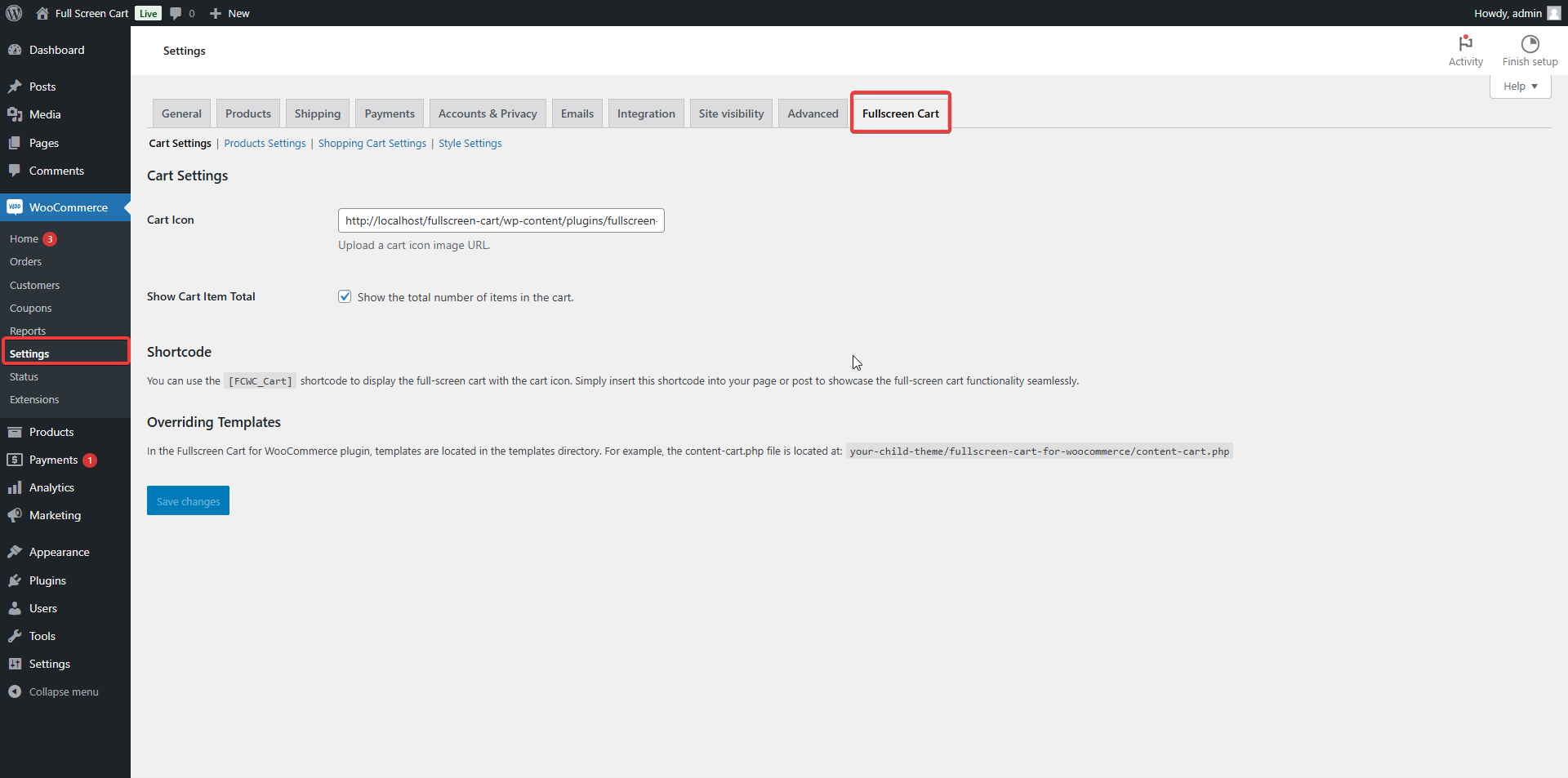Collapse the admin sidebar menu

click(63, 691)
